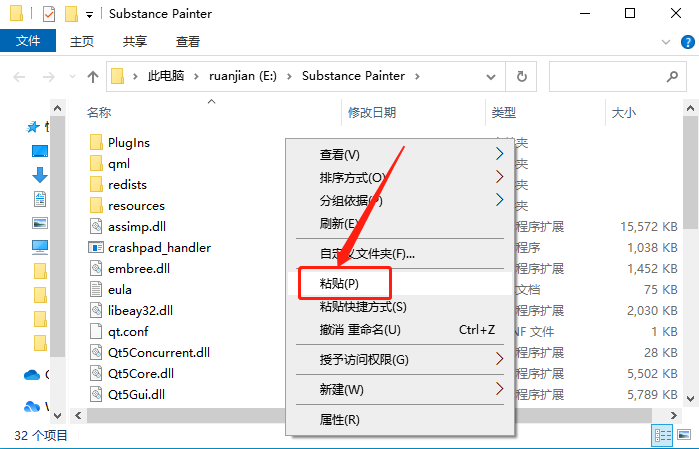Screen dimensions: 699x449
Task: Select crashpad_handler application icon
Action: (96, 247)
